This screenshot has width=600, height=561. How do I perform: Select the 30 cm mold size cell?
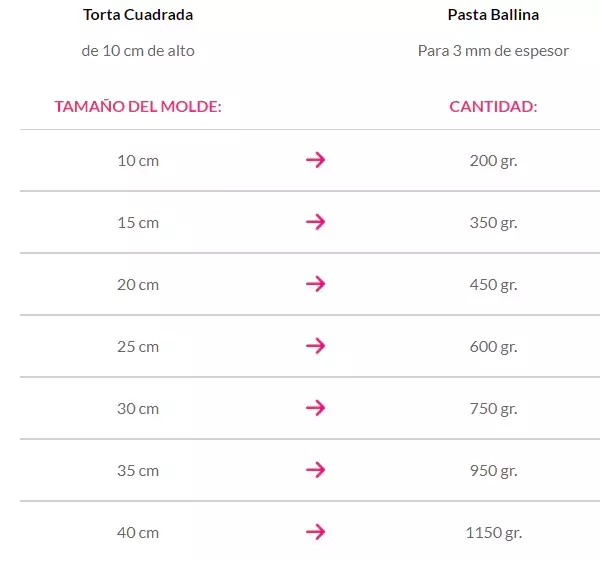[138, 409]
